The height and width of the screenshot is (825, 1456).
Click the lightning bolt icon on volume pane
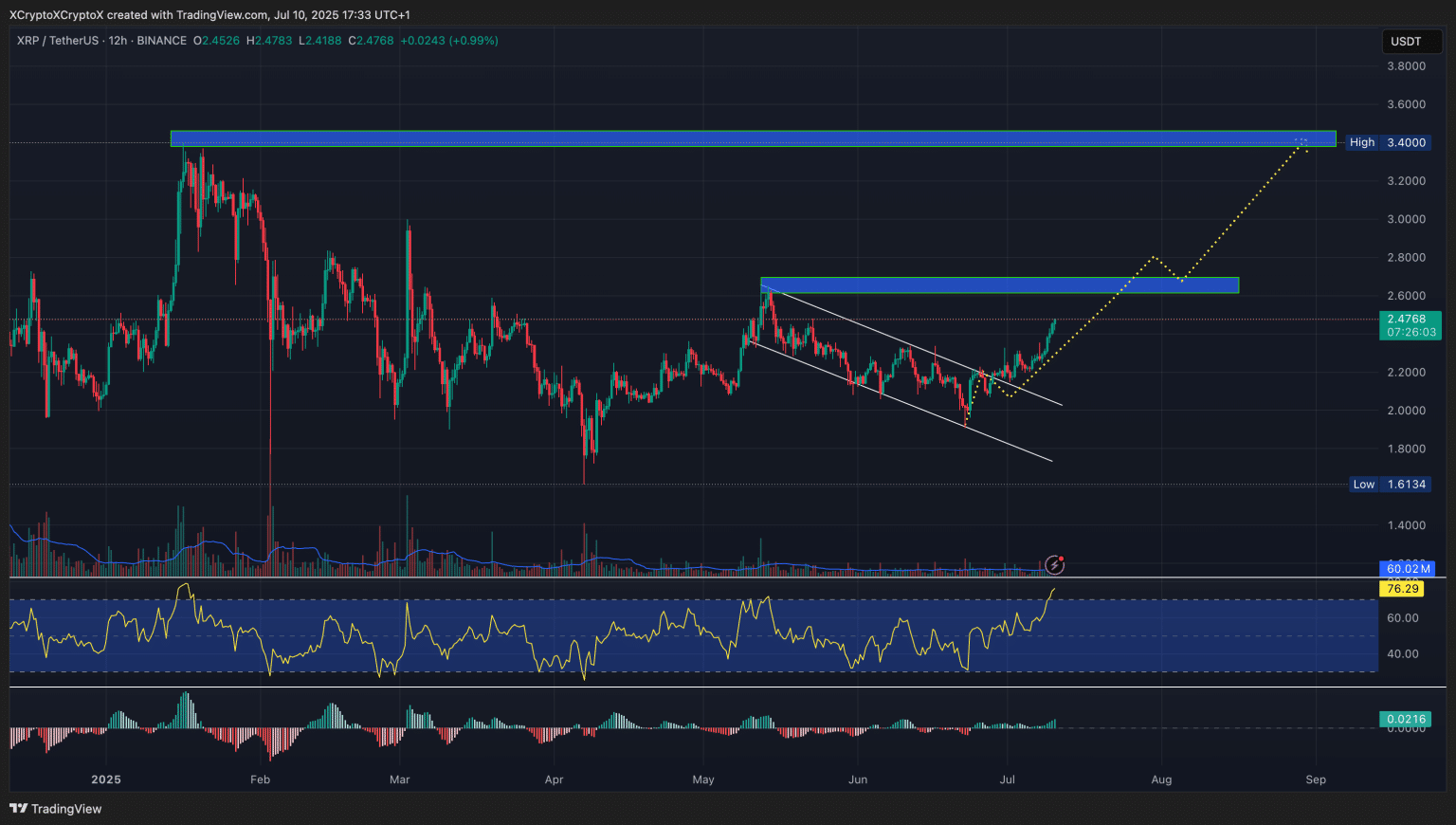1055,566
